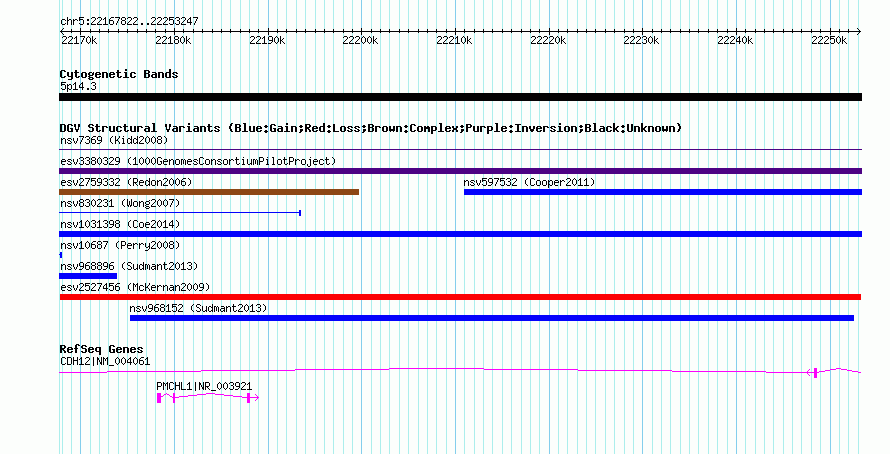
Task: Open the nsv597532 (Cooper2011) variant label
Action: click(529, 182)
